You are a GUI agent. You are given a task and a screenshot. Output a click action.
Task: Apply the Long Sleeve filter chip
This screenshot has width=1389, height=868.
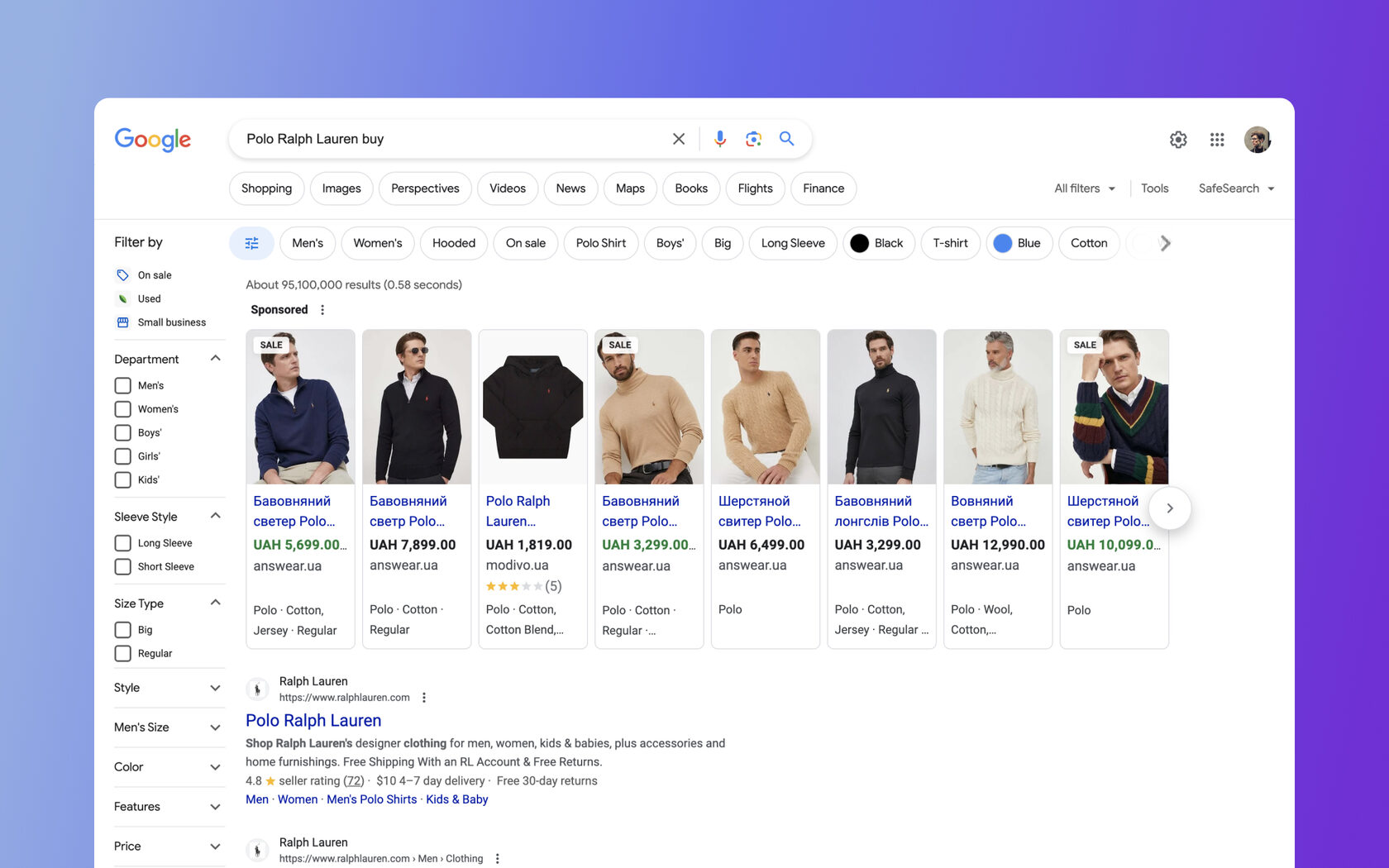tap(793, 243)
